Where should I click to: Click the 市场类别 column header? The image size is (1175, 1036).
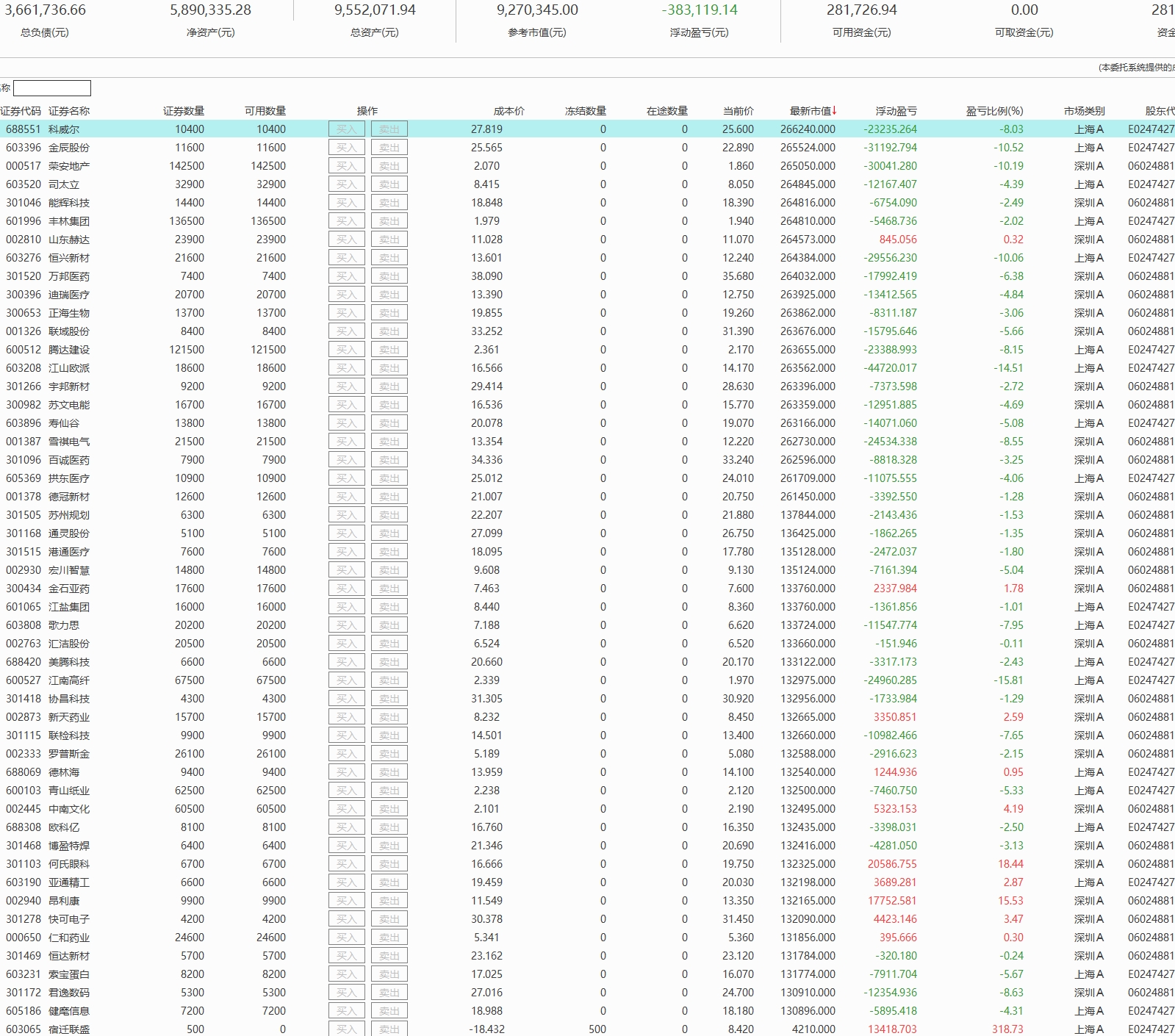point(1084,111)
